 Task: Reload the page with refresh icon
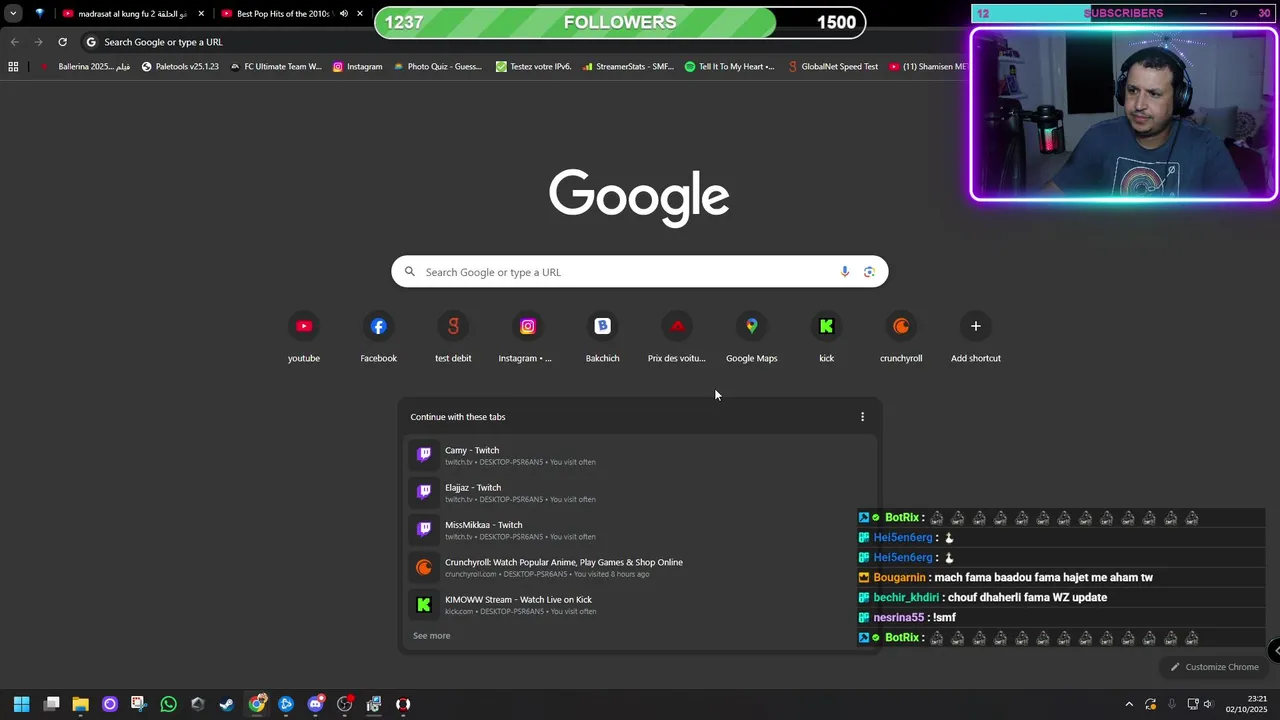[62, 42]
